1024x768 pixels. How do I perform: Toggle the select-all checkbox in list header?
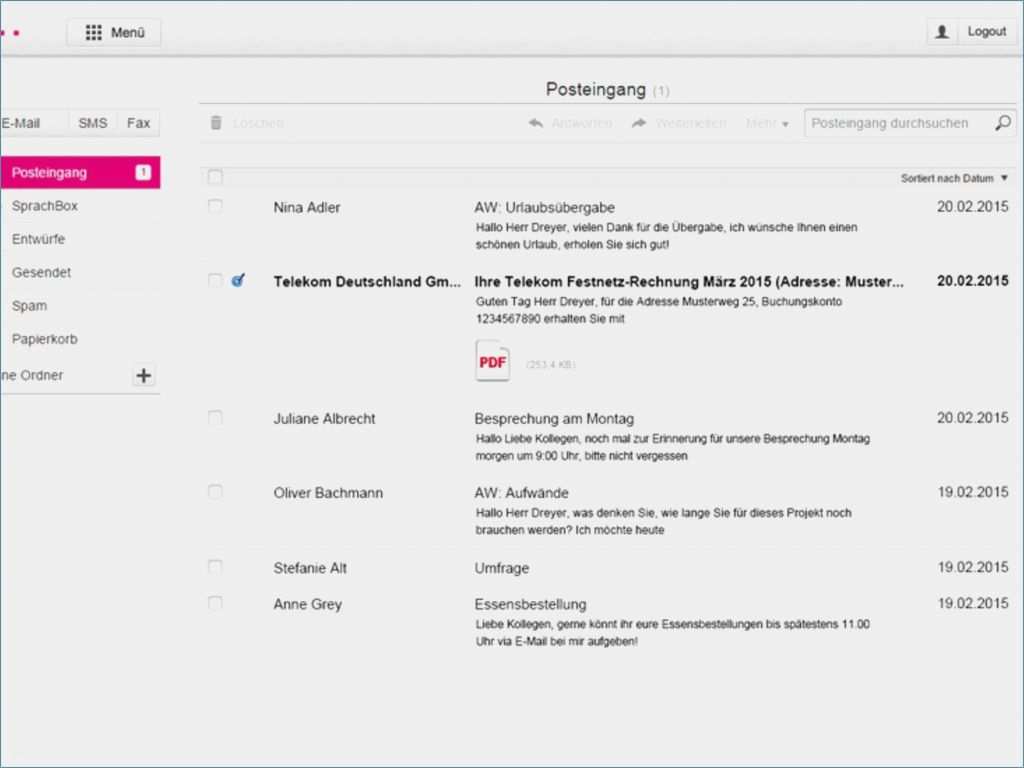[215, 177]
